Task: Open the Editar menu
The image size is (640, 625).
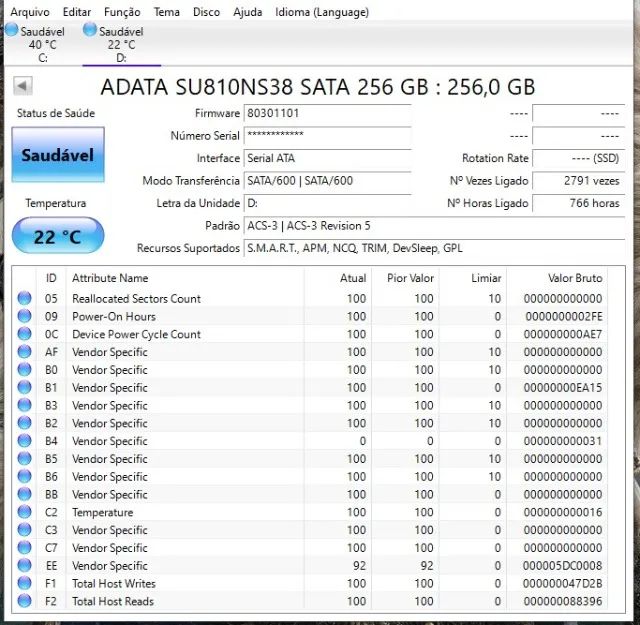Action: point(77,12)
